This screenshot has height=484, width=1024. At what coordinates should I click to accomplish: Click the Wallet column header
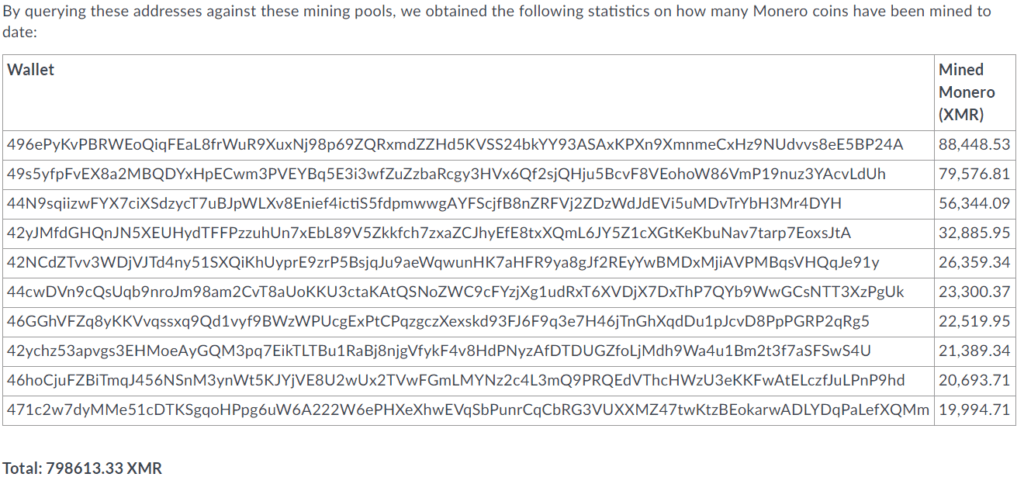(x=30, y=70)
